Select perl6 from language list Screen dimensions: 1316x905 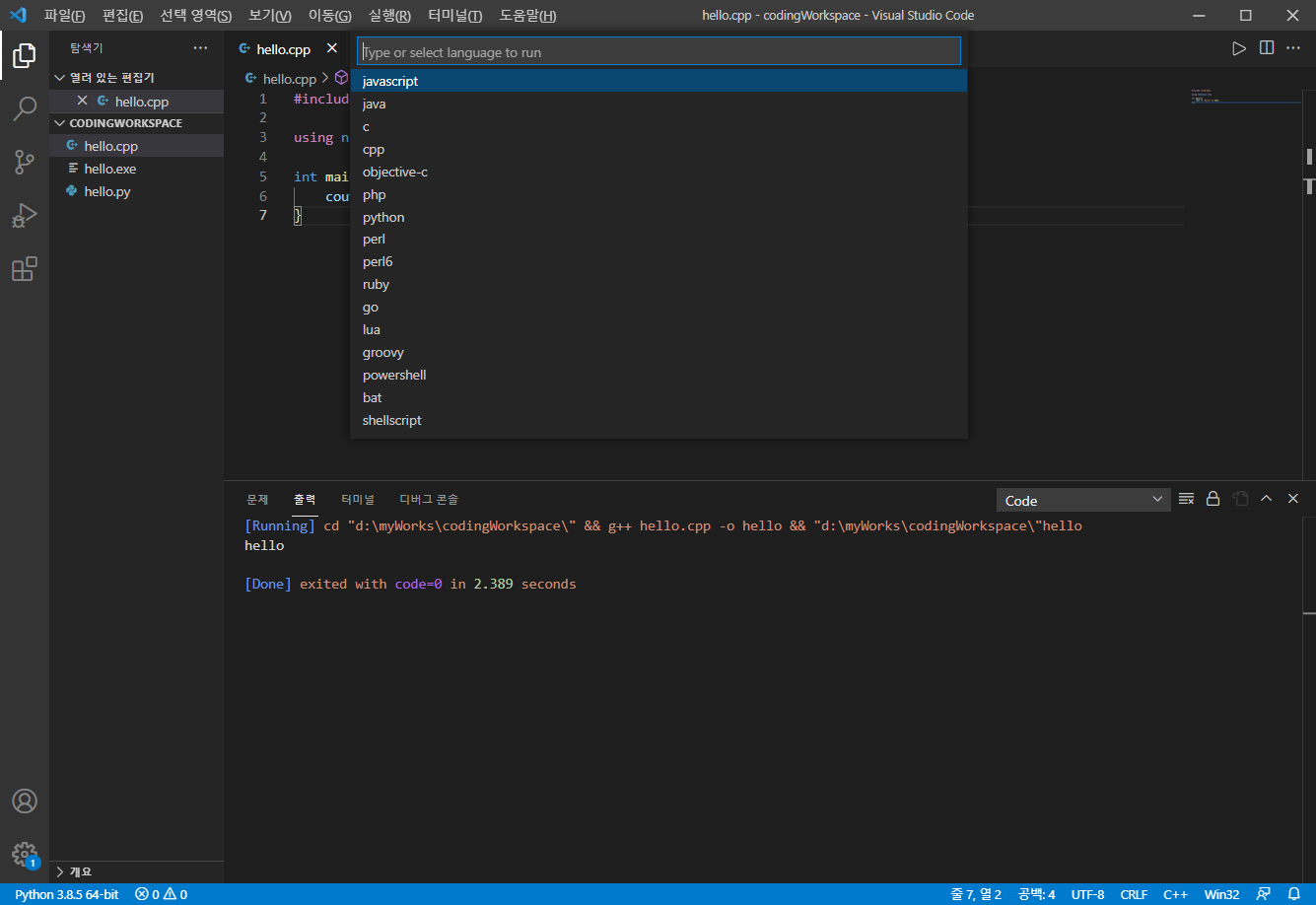tap(658, 261)
